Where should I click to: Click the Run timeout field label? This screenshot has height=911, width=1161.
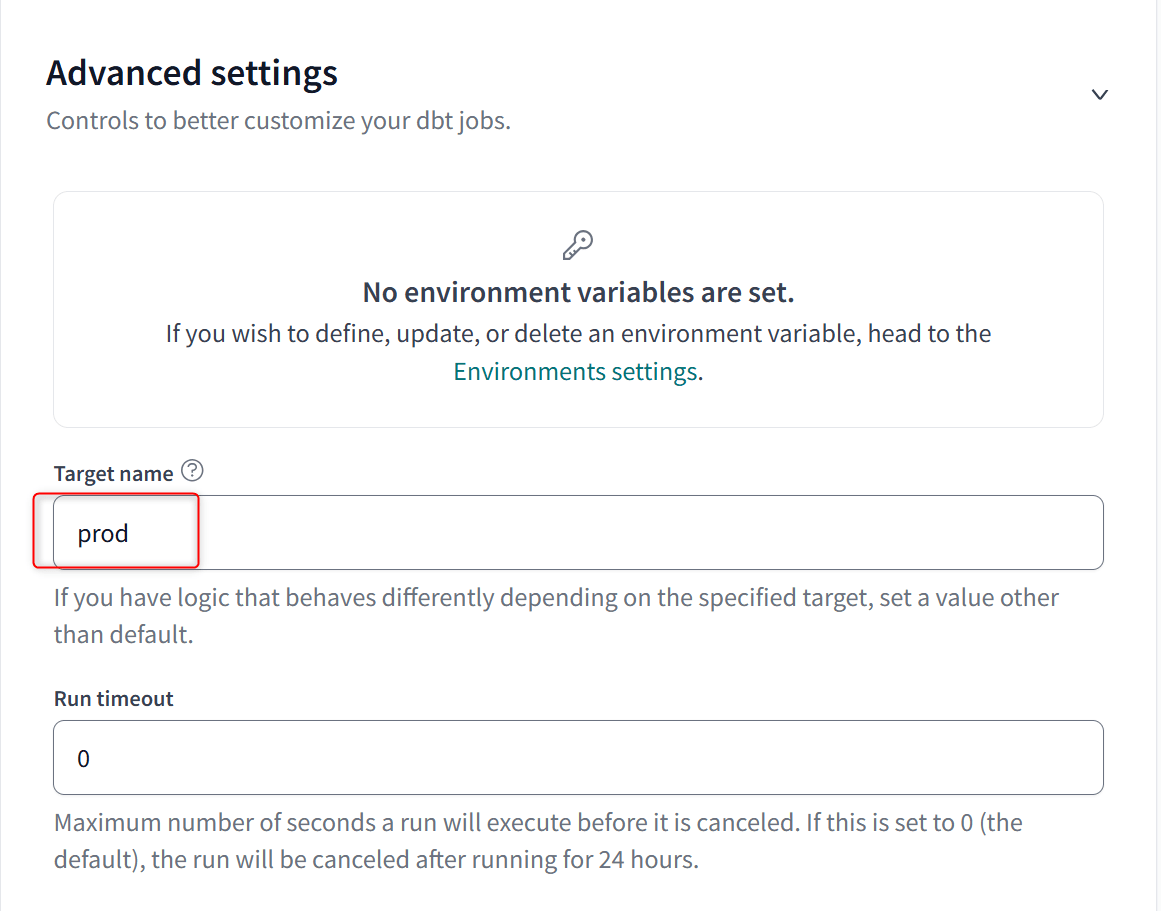113,698
